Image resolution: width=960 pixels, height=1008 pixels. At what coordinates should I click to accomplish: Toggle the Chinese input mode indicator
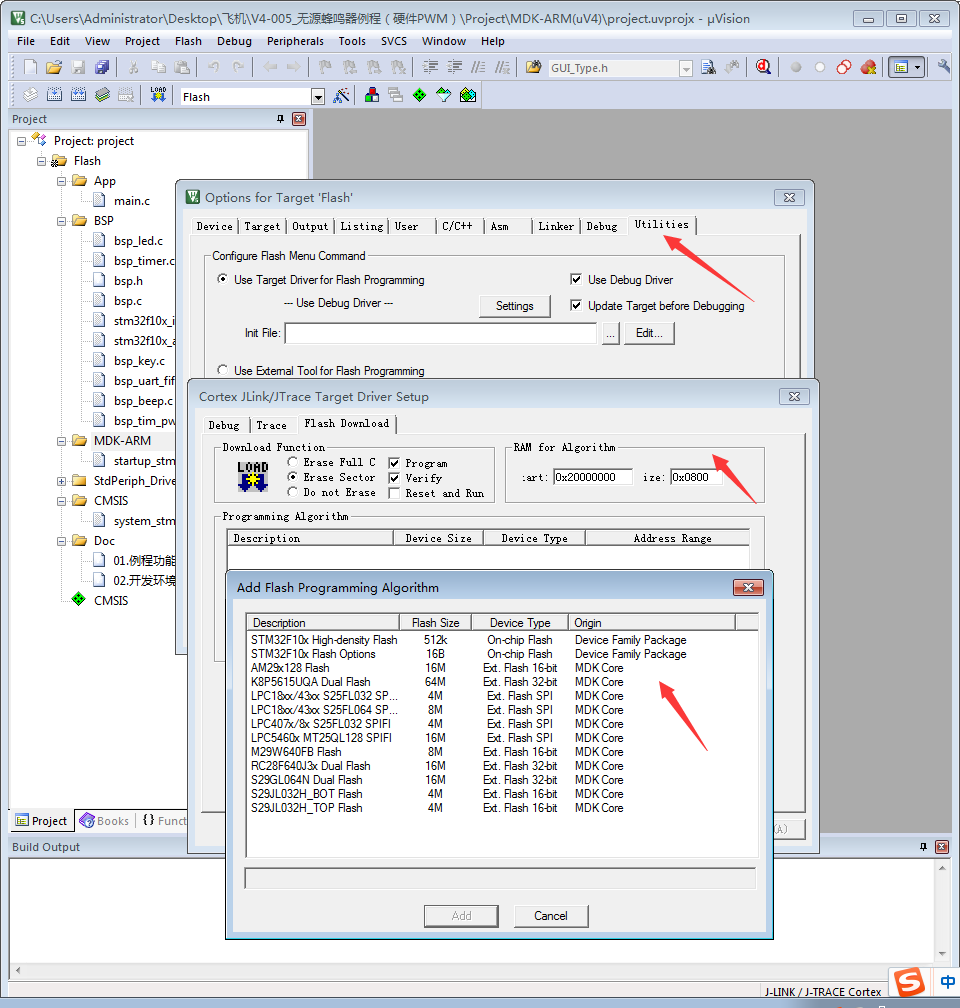coord(947,982)
